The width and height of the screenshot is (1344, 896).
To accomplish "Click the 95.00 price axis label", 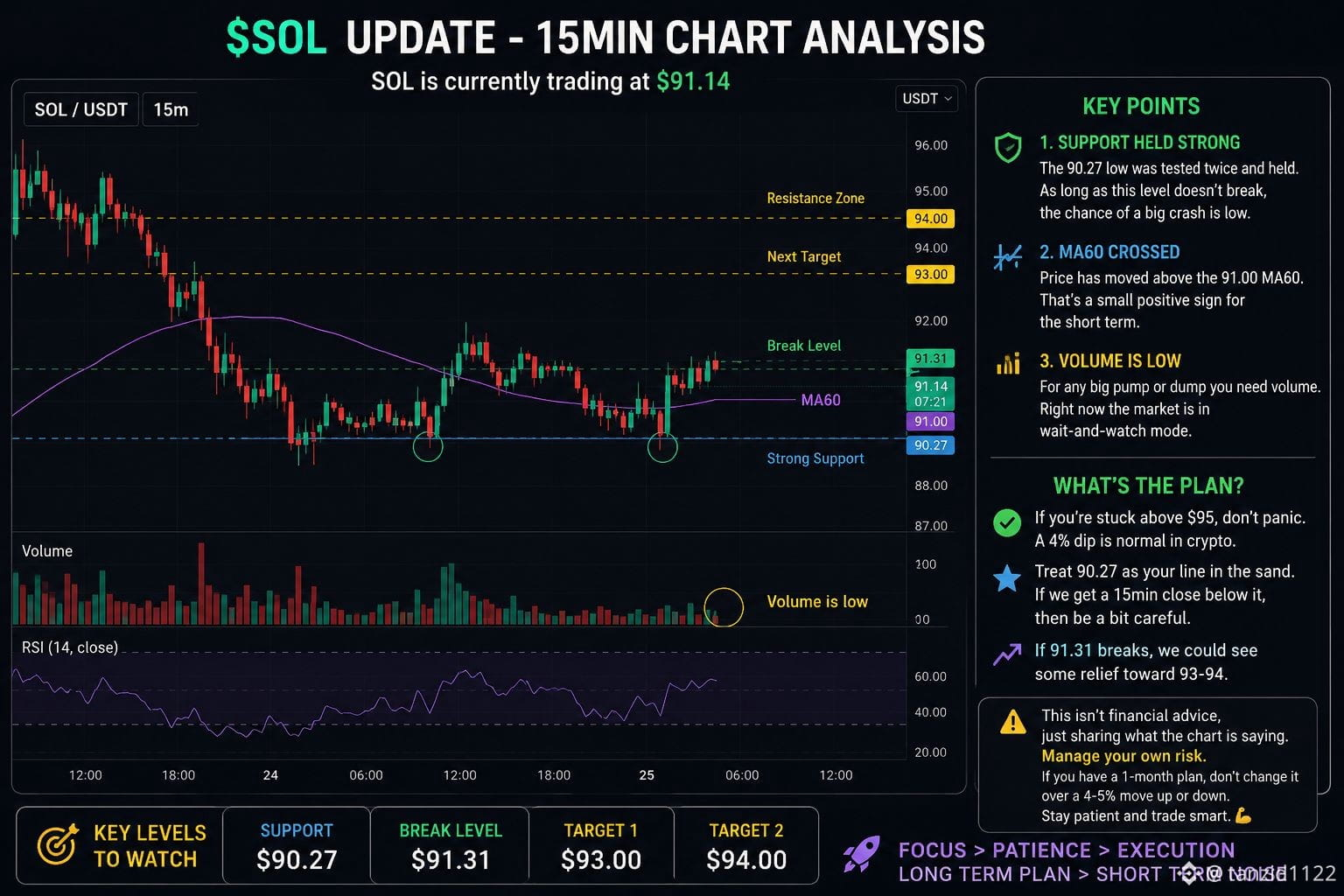I will (x=931, y=191).
